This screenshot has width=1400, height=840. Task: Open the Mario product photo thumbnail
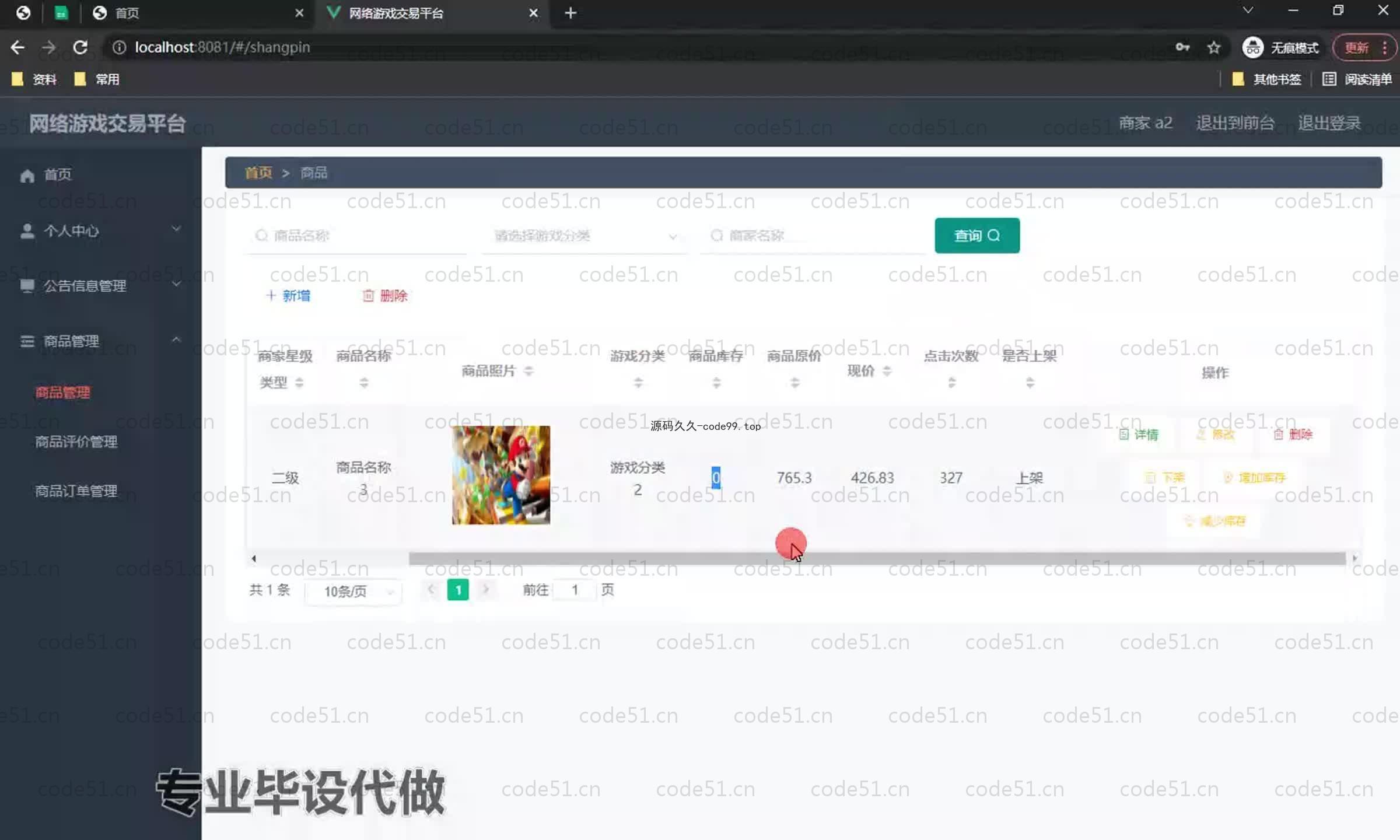pyautogui.click(x=501, y=475)
